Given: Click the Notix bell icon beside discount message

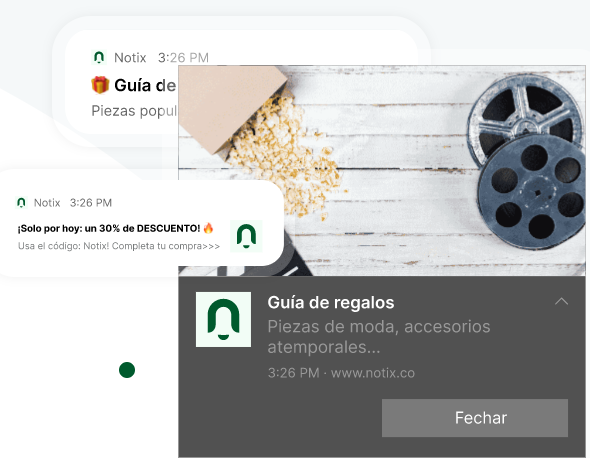Looking at the screenshot, I should click(x=246, y=236).
